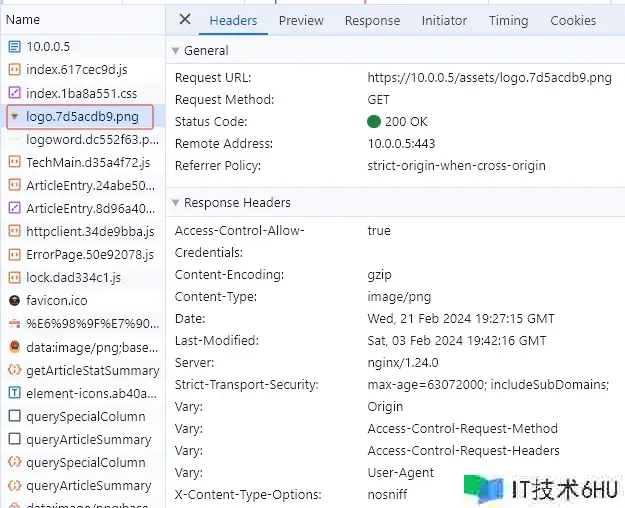Screen dimensions: 625x508
Task: Click the purple CSS icon beside ArticleEntry.8d96a40
Action: click(14, 208)
